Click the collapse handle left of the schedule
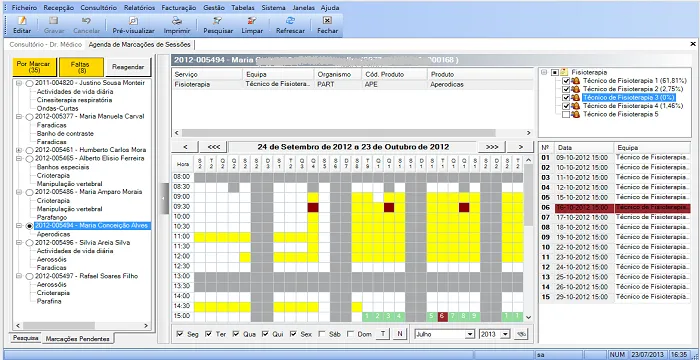 [x=164, y=199]
